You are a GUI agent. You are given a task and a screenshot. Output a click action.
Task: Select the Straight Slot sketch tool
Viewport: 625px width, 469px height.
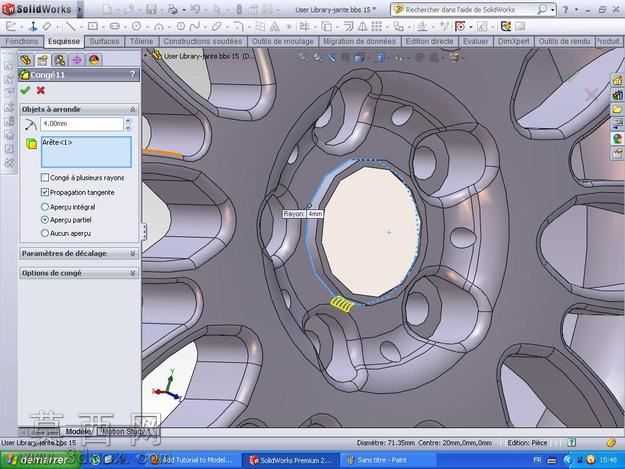pyautogui.click(x=114, y=27)
